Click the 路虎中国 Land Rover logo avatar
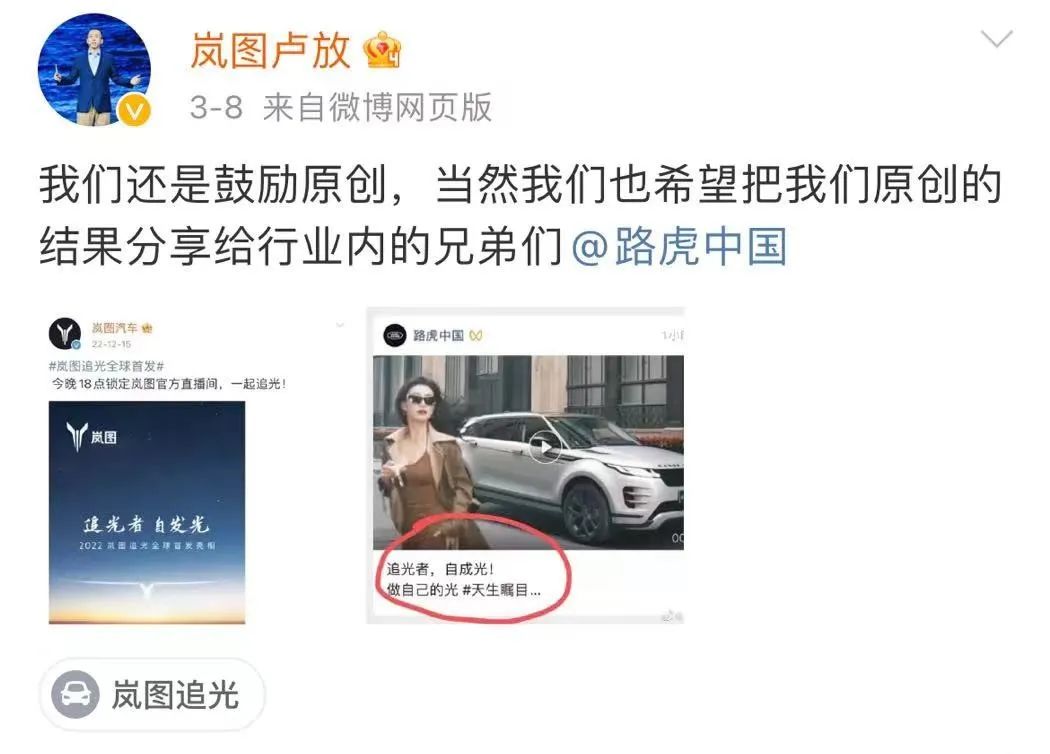 (x=394, y=335)
